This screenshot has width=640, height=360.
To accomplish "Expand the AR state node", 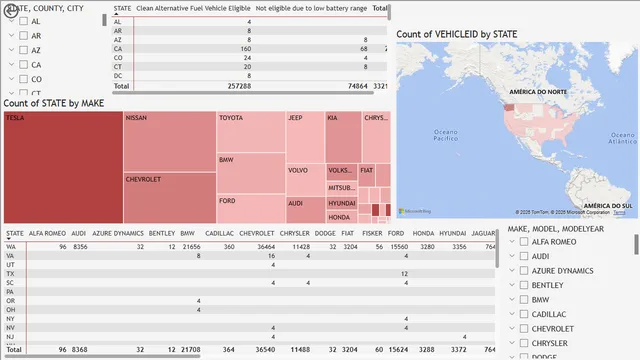I will (11, 36).
